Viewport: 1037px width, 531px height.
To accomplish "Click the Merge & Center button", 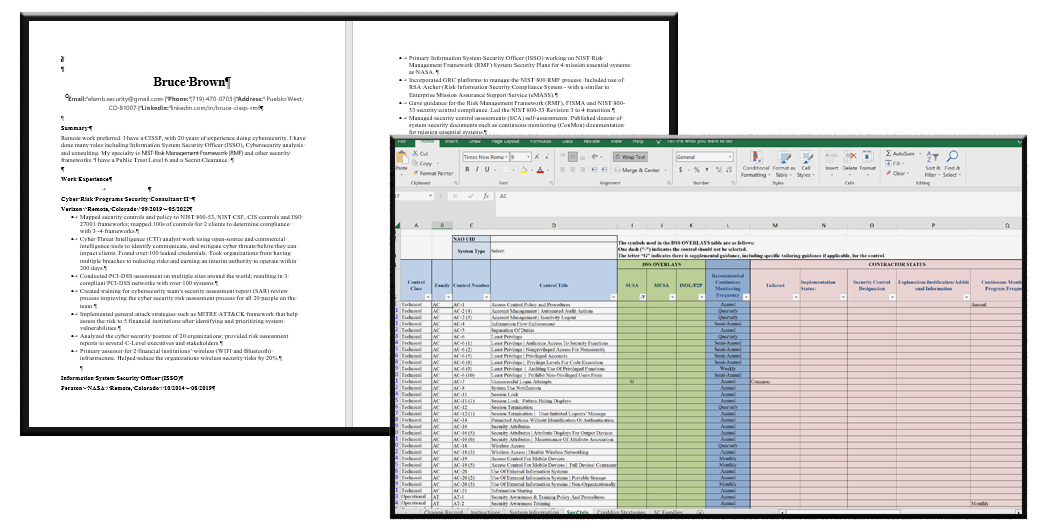I will tap(635, 171).
